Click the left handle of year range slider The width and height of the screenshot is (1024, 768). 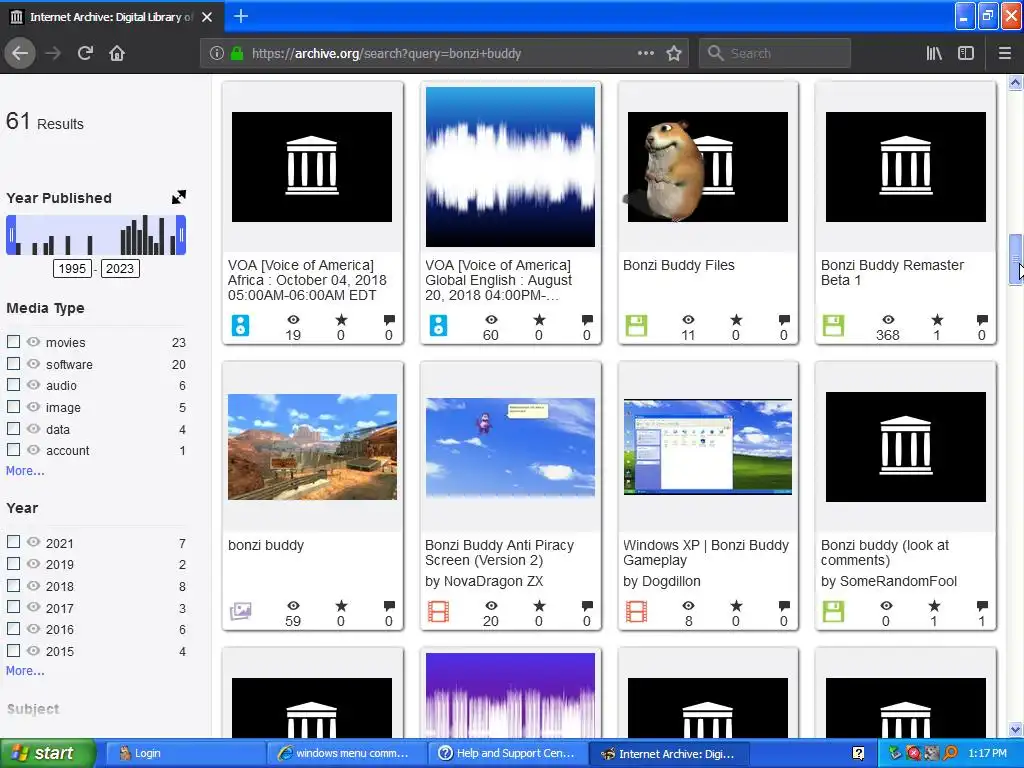coord(11,235)
